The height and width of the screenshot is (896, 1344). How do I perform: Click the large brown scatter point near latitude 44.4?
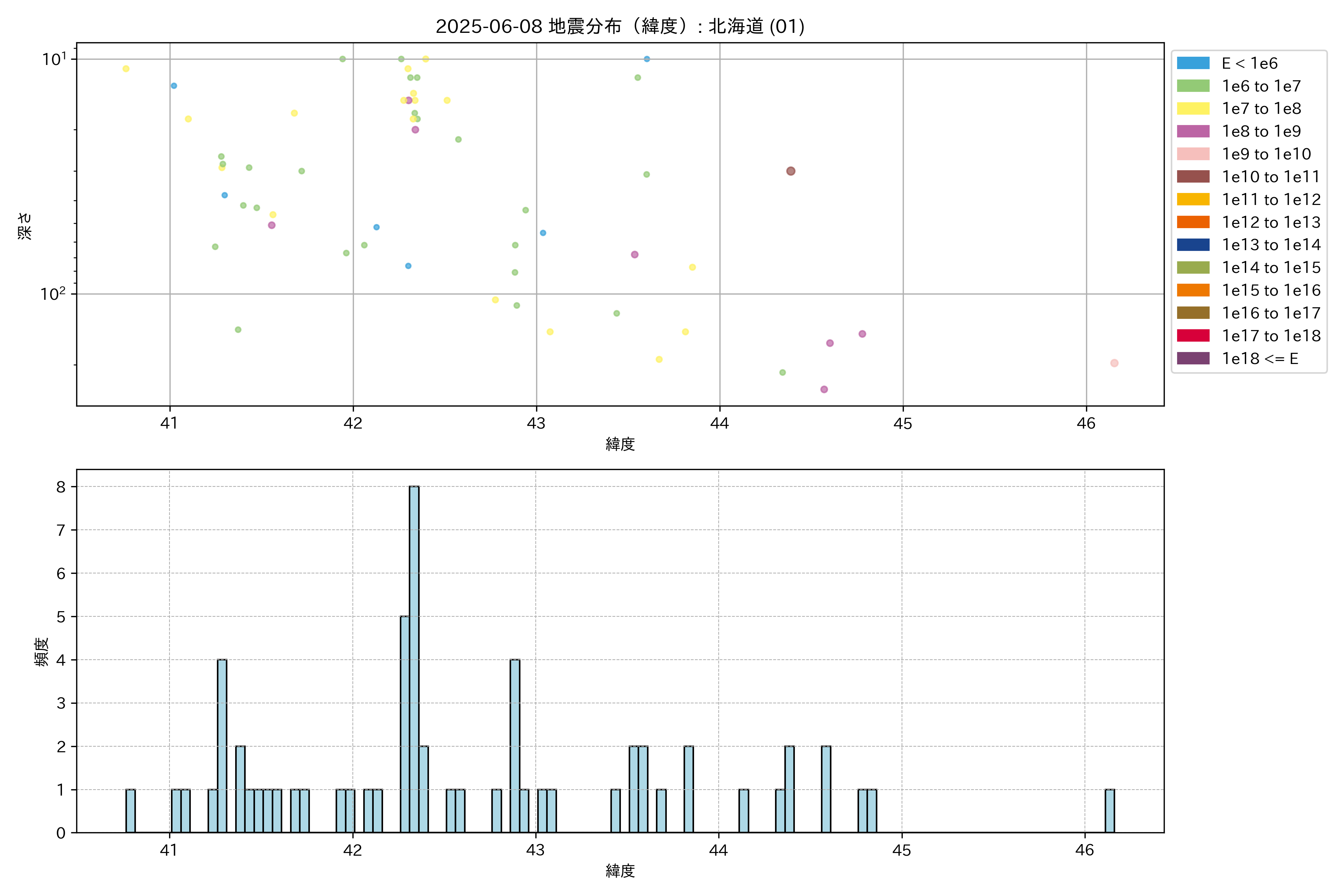pos(790,171)
